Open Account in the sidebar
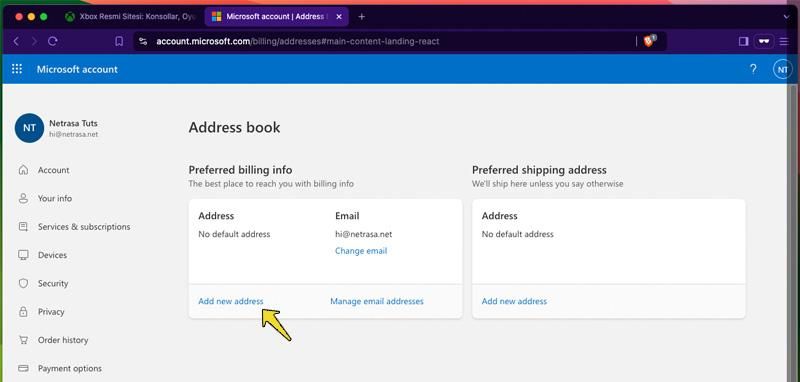The image size is (800, 382). tap(54, 170)
